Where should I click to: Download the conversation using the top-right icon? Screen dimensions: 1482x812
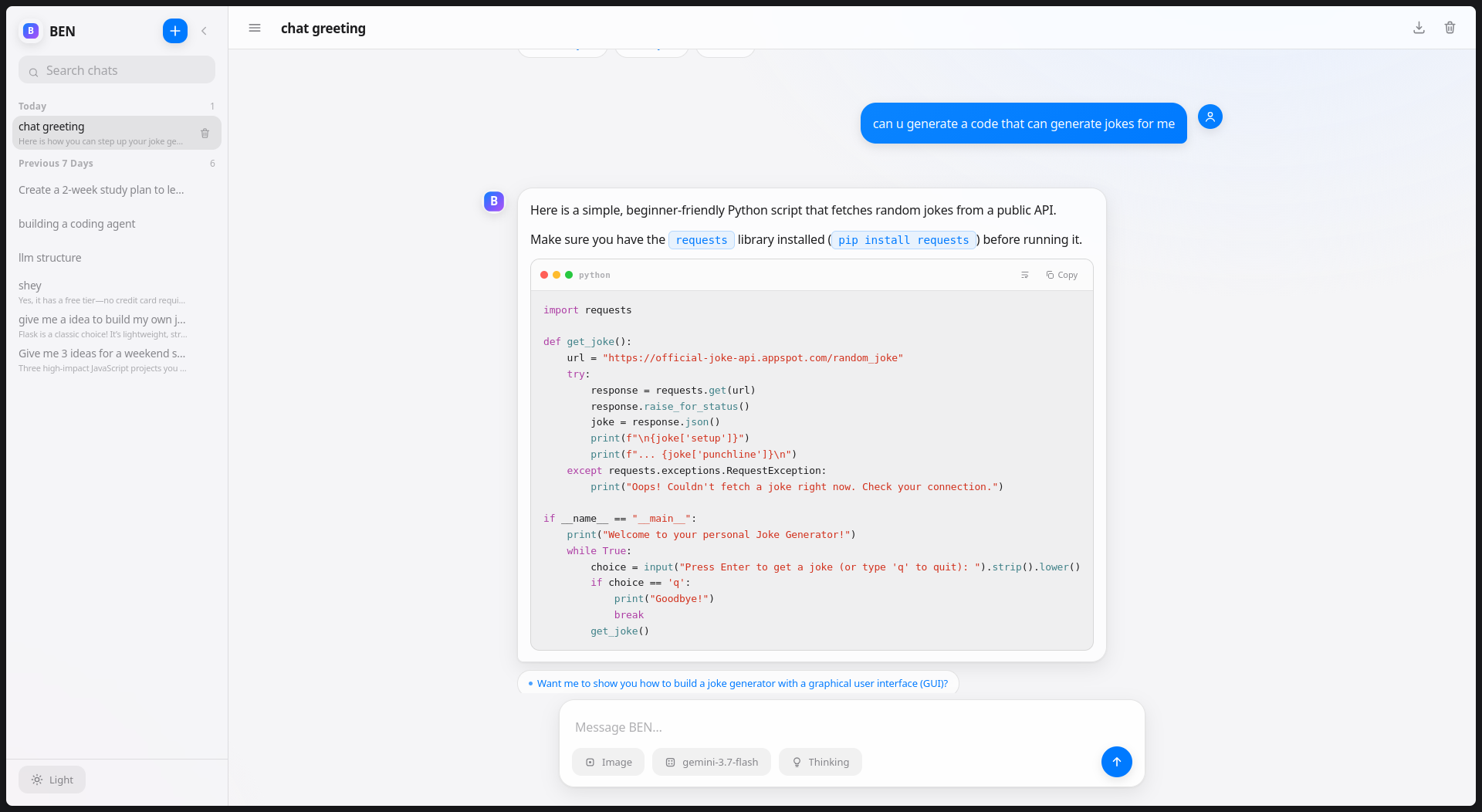pos(1419,28)
